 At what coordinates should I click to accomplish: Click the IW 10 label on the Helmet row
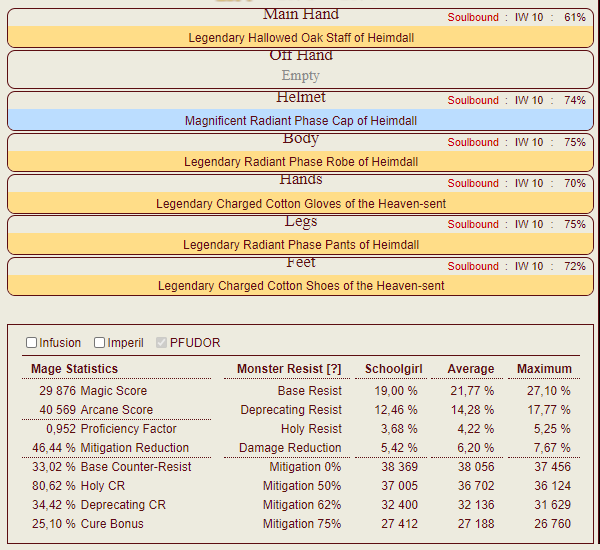coord(529,100)
